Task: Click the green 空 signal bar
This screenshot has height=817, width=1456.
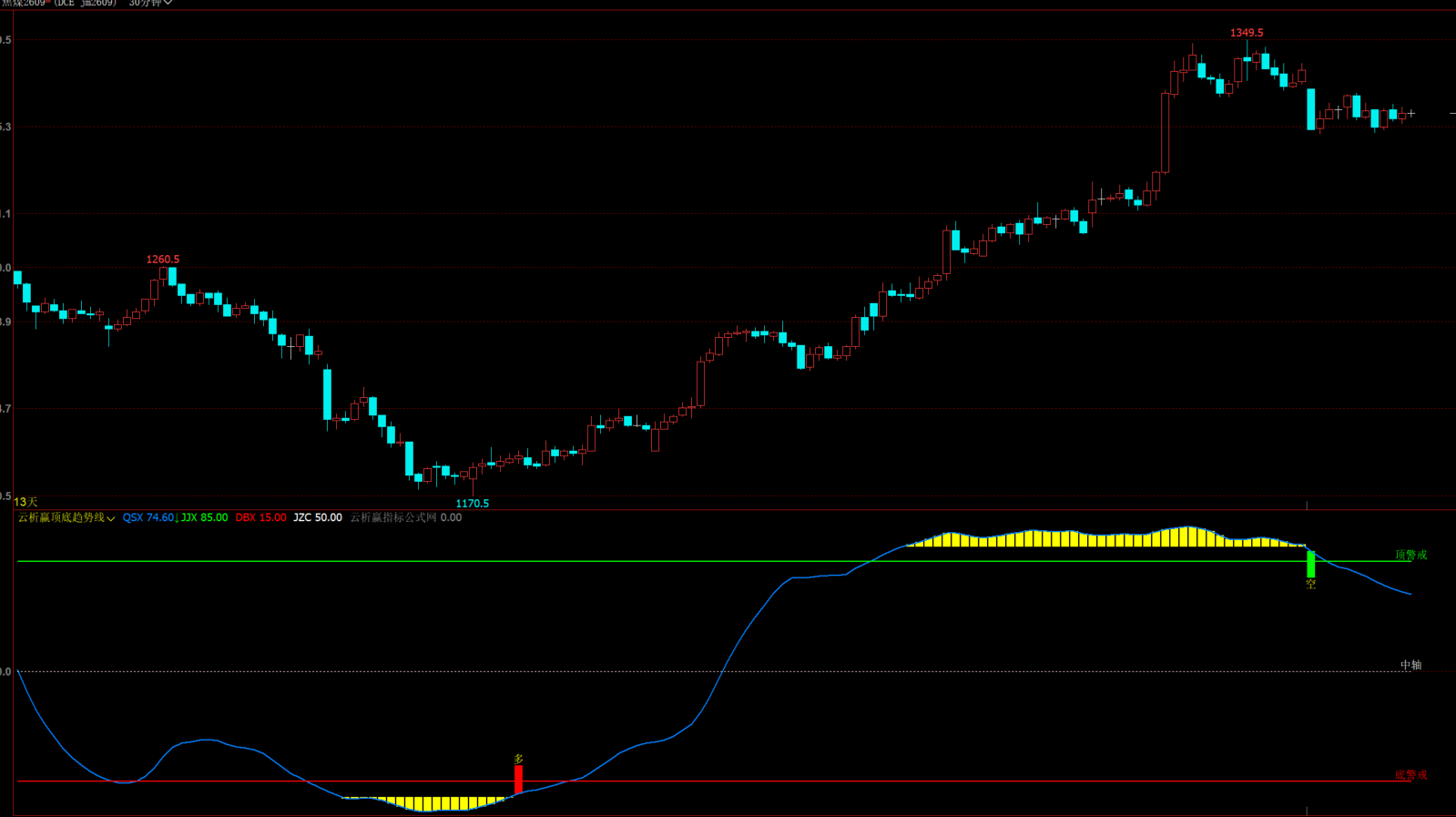Action: [x=1311, y=564]
